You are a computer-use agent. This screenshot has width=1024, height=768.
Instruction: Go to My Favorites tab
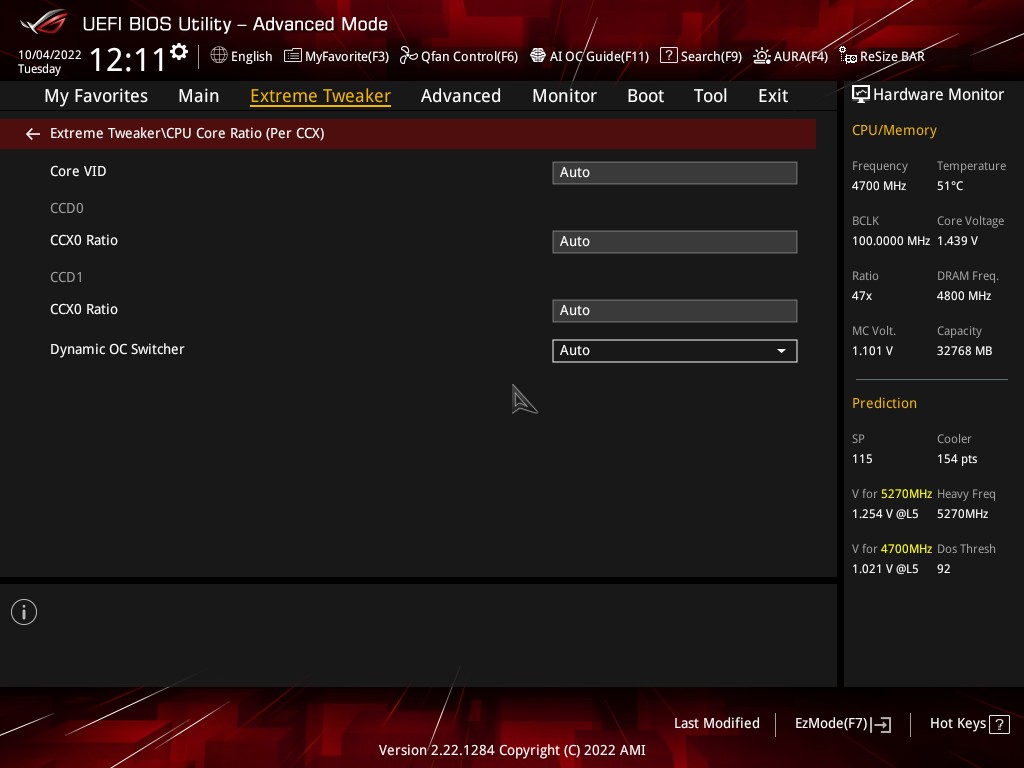pyautogui.click(x=96, y=96)
